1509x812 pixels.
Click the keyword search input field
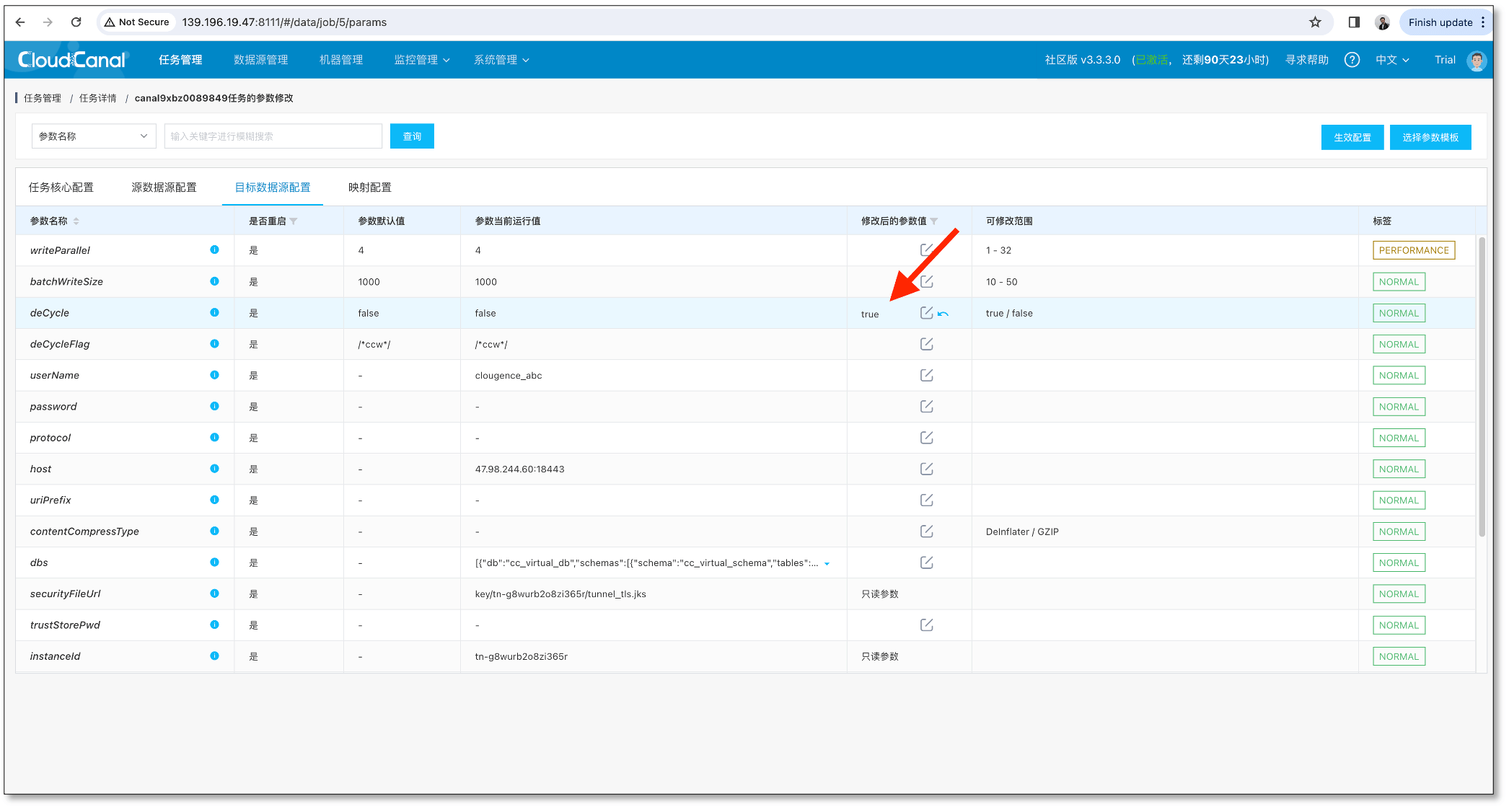[273, 136]
